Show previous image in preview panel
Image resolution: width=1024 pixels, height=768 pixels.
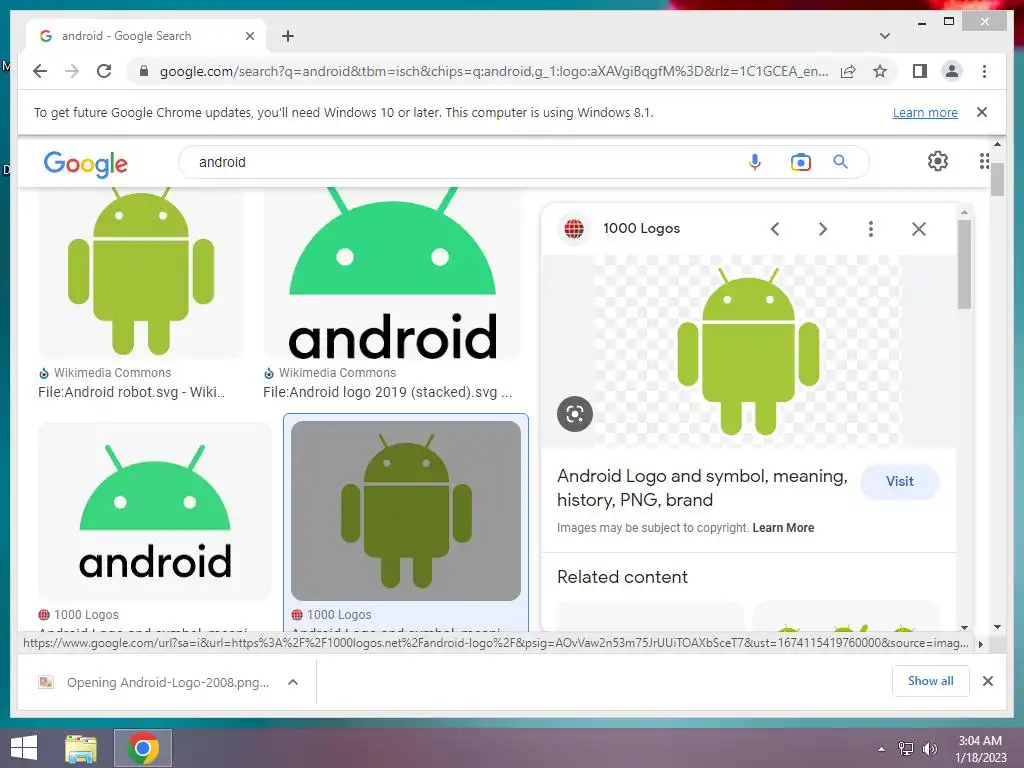pyautogui.click(x=775, y=229)
